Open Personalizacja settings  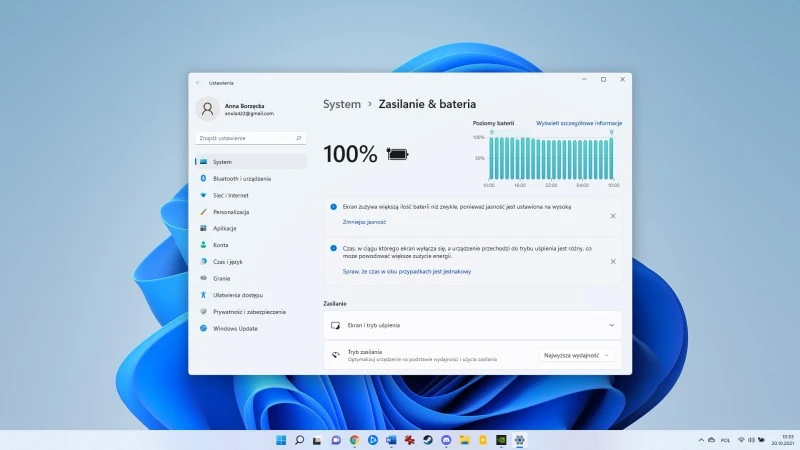[251, 212]
